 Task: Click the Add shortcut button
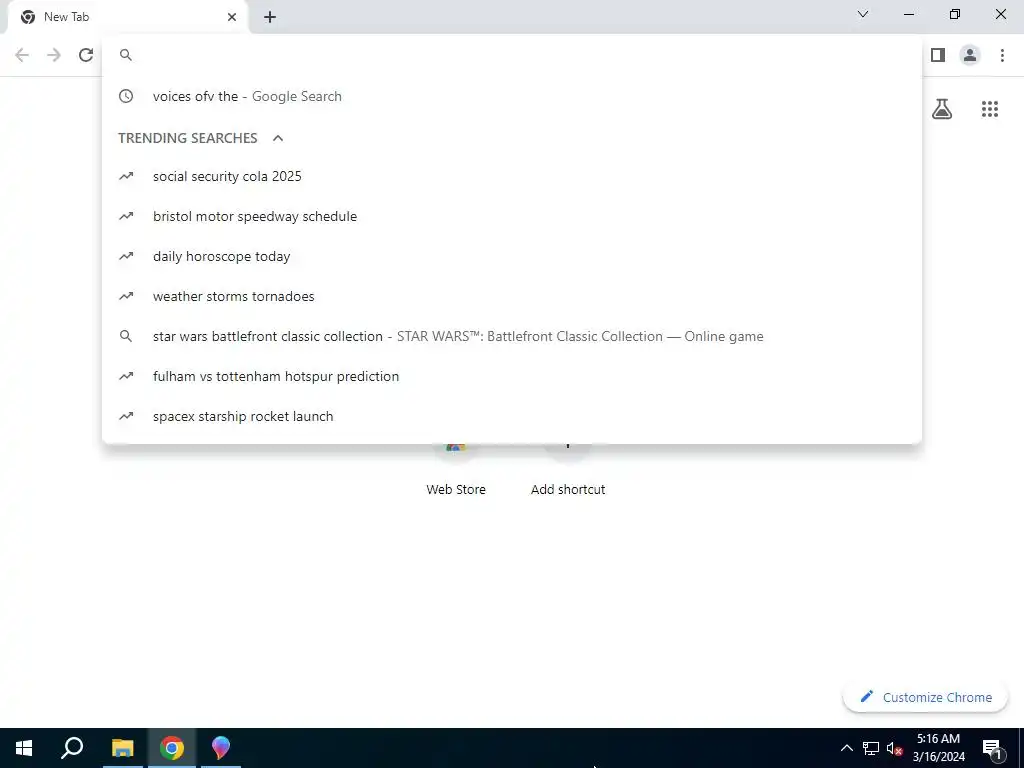point(568,472)
